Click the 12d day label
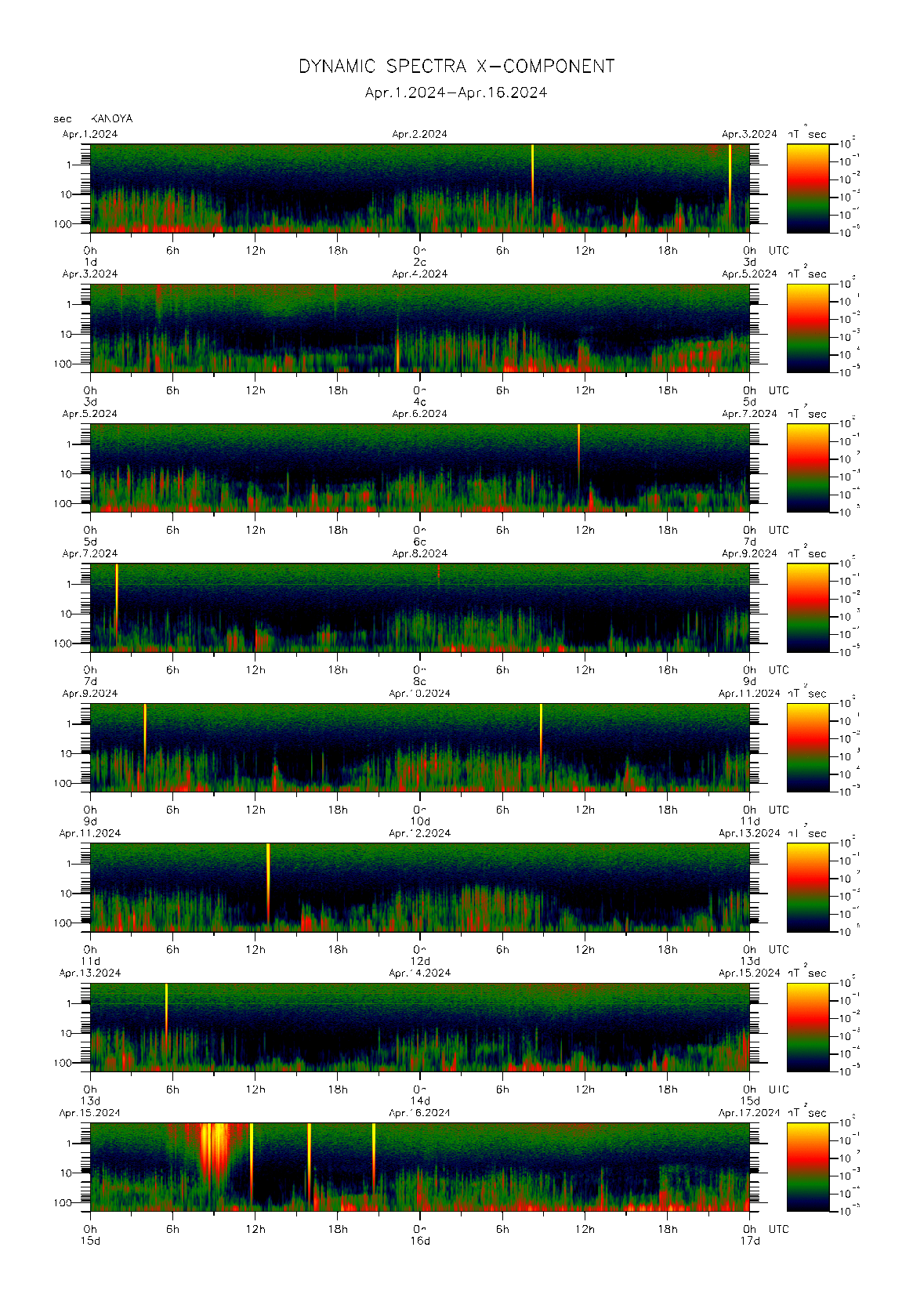This screenshot has width=913, height=1316. point(420,961)
